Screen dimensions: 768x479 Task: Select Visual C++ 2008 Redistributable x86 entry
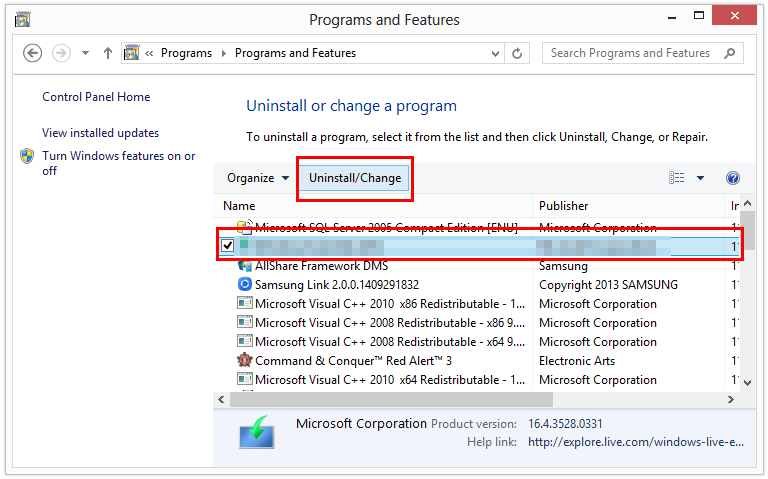pos(390,323)
